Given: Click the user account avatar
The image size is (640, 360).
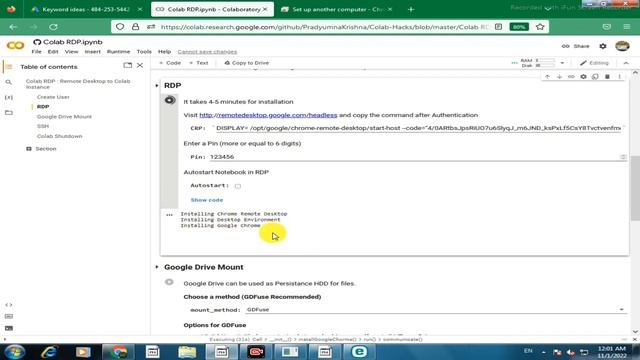Looking at the screenshot, I should point(622,46).
